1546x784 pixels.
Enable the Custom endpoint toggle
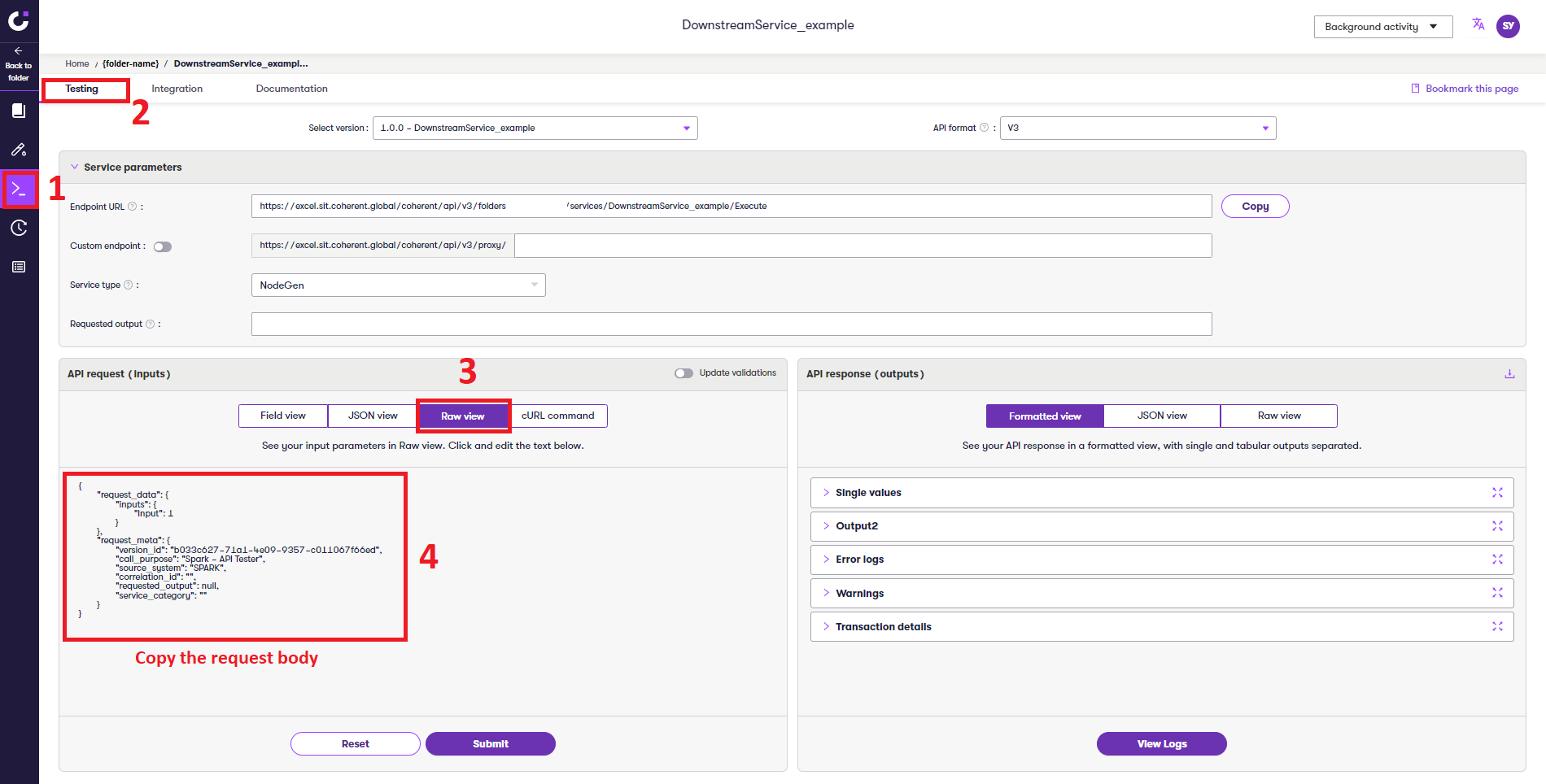[x=163, y=246]
